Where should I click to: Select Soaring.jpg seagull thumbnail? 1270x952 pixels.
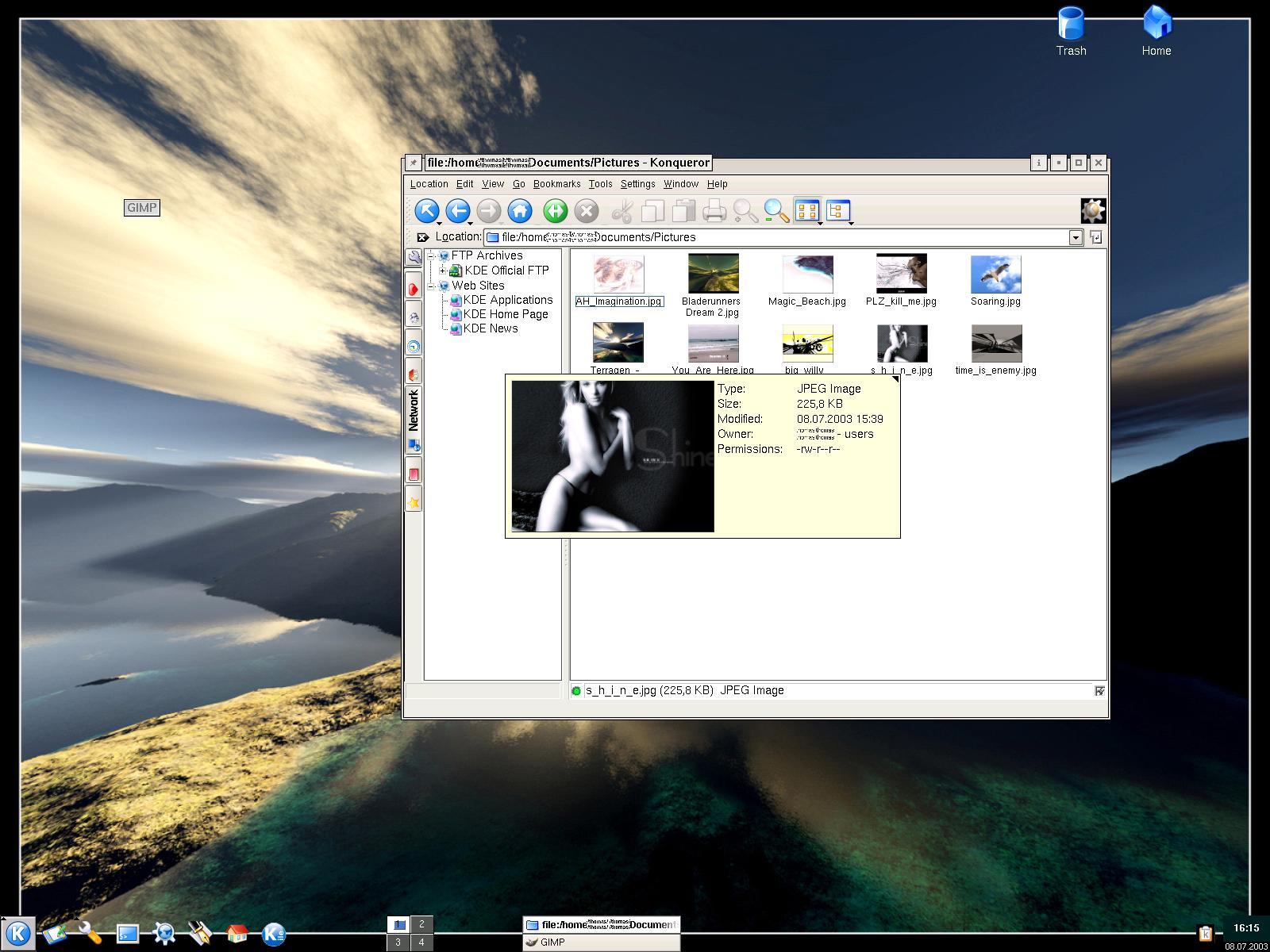[996, 274]
